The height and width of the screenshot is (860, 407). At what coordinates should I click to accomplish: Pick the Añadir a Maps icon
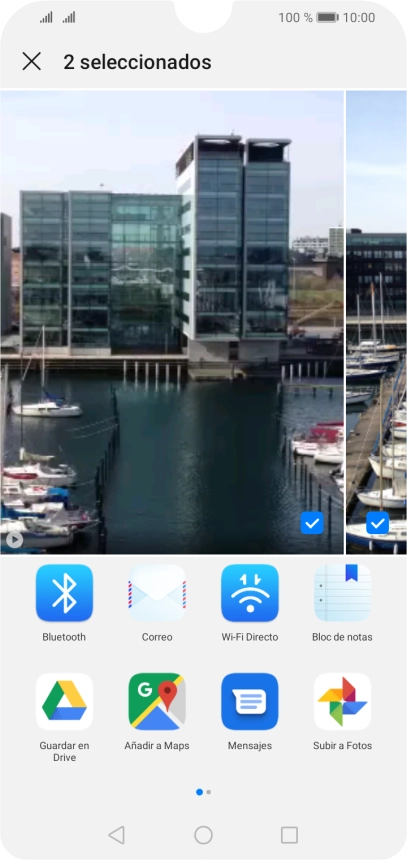[157, 701]
